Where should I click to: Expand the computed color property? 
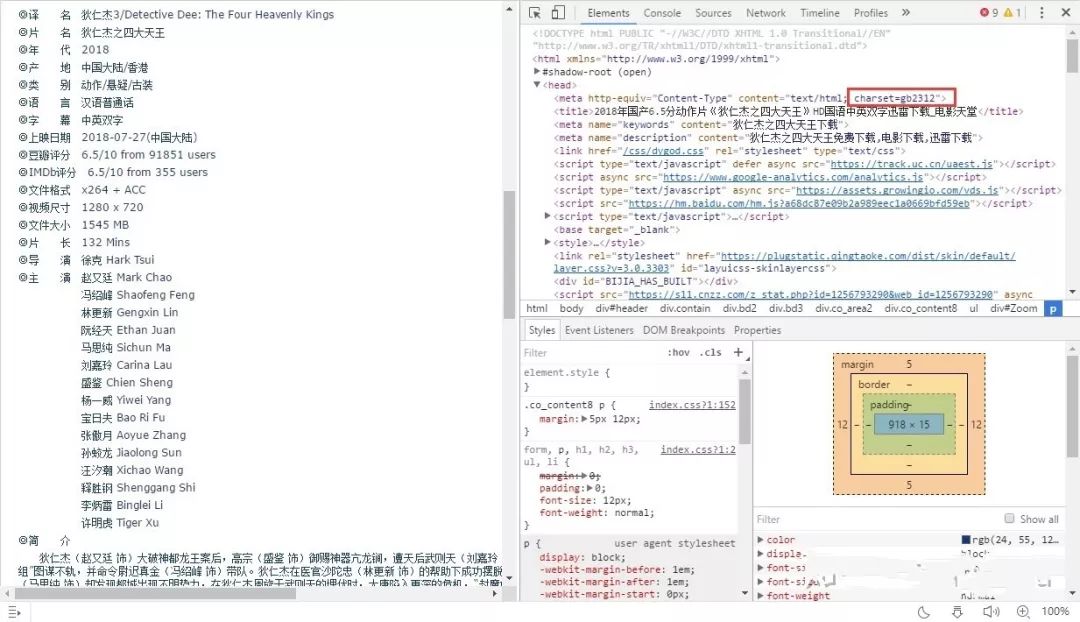(760, 540)
